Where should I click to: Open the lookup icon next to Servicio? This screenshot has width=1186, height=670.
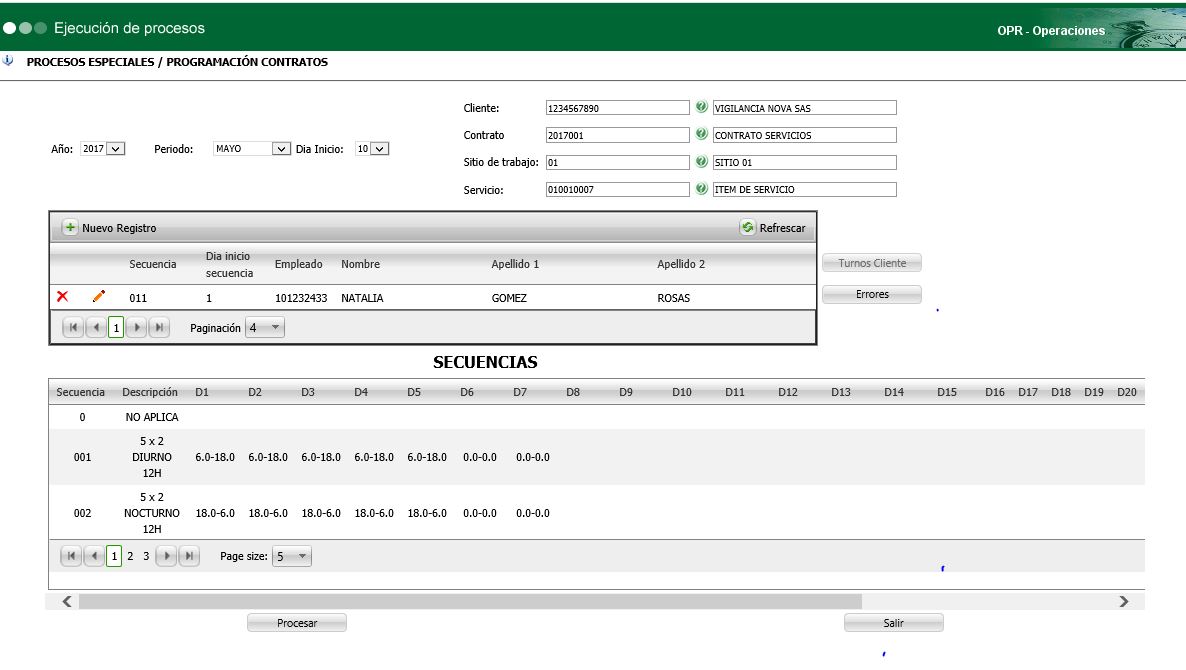(701, 188)
